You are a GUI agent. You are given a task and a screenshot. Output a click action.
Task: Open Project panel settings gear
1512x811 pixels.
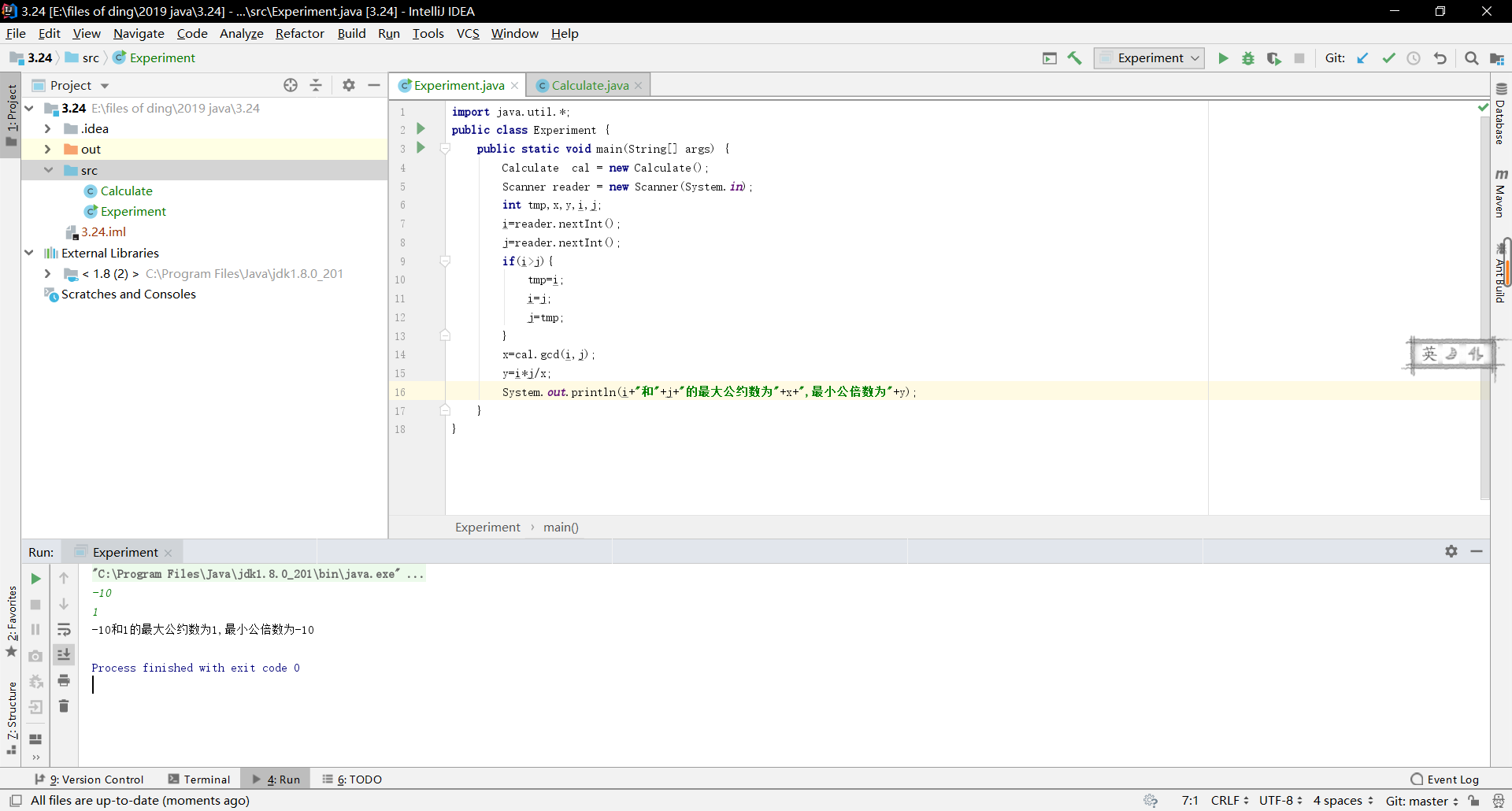tap(349, 85)
